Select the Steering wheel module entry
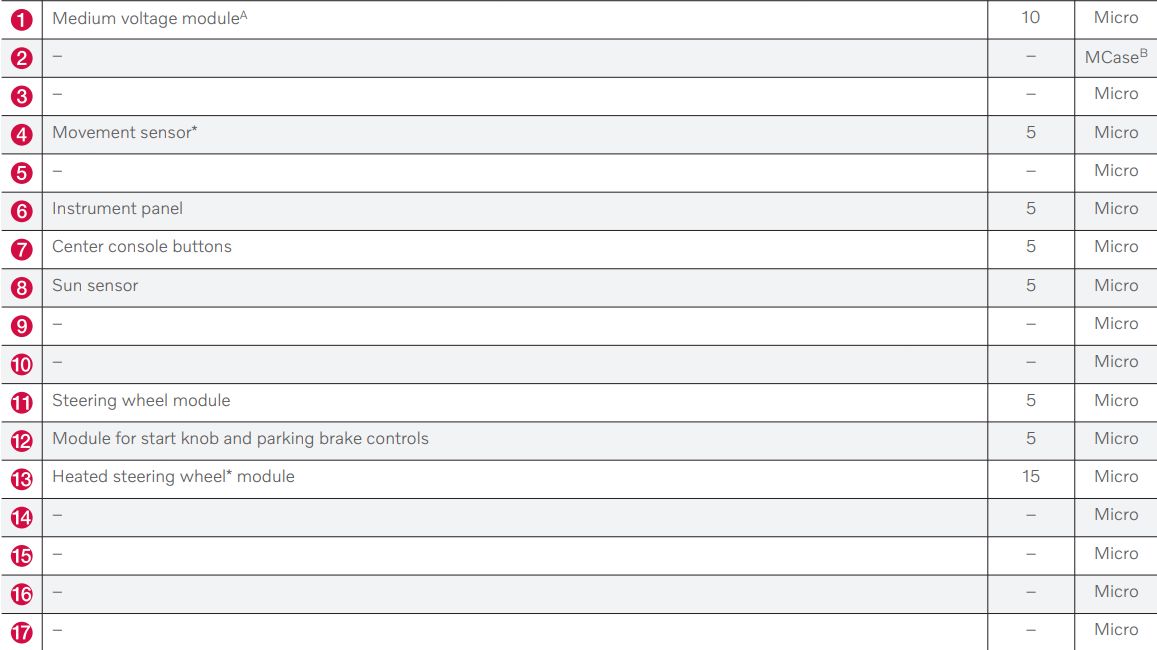The image size is (1157, 650). point(141,400)
